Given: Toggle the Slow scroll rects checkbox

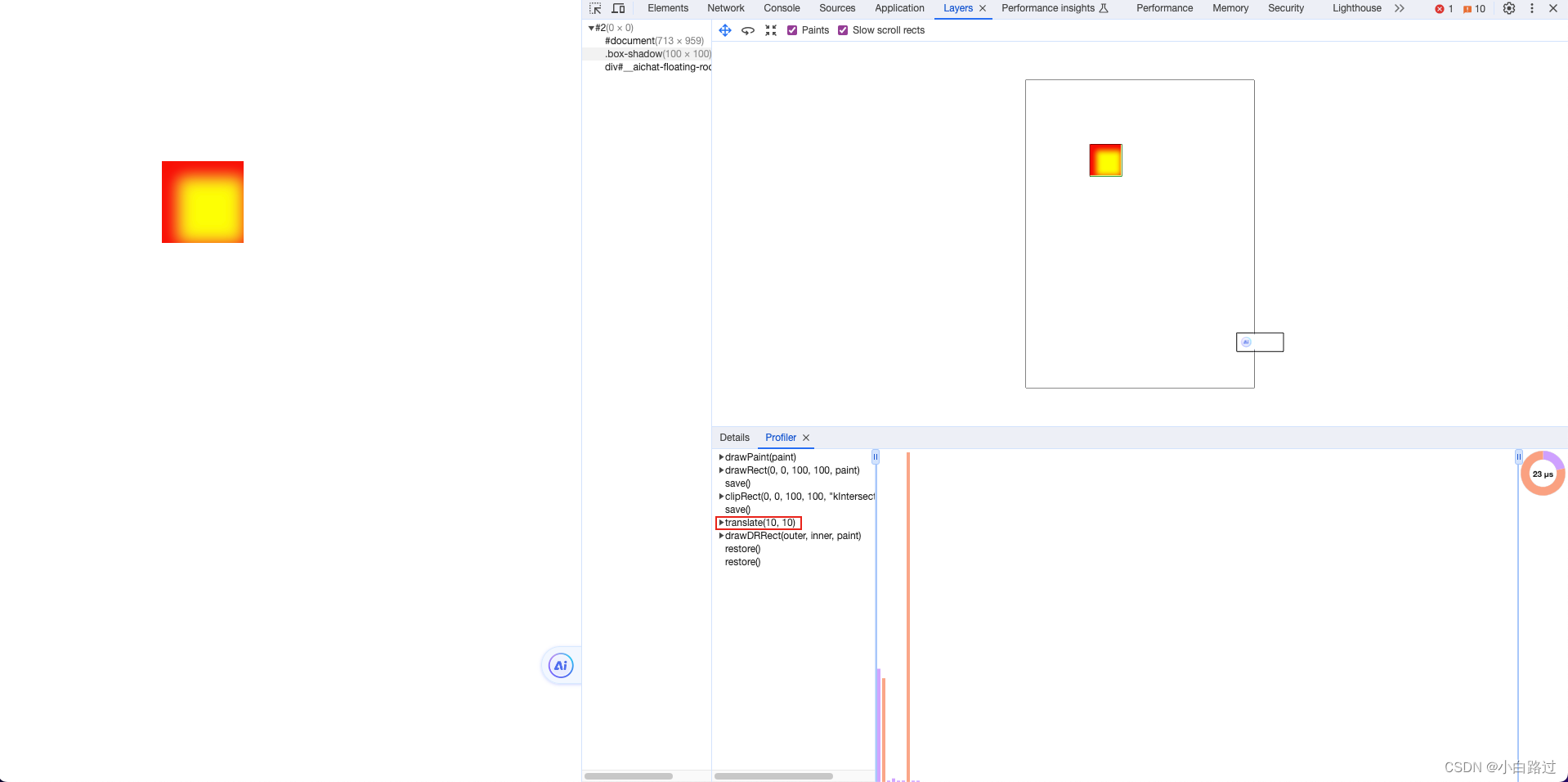Looking at the screenshot, I should (843, 30).
